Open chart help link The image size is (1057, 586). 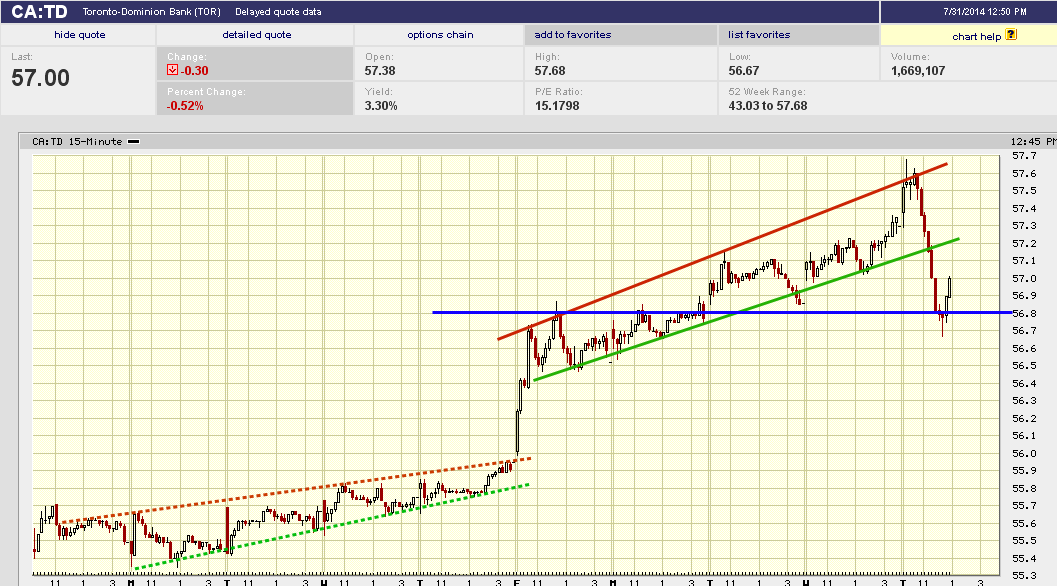click(x=976, y=36)
